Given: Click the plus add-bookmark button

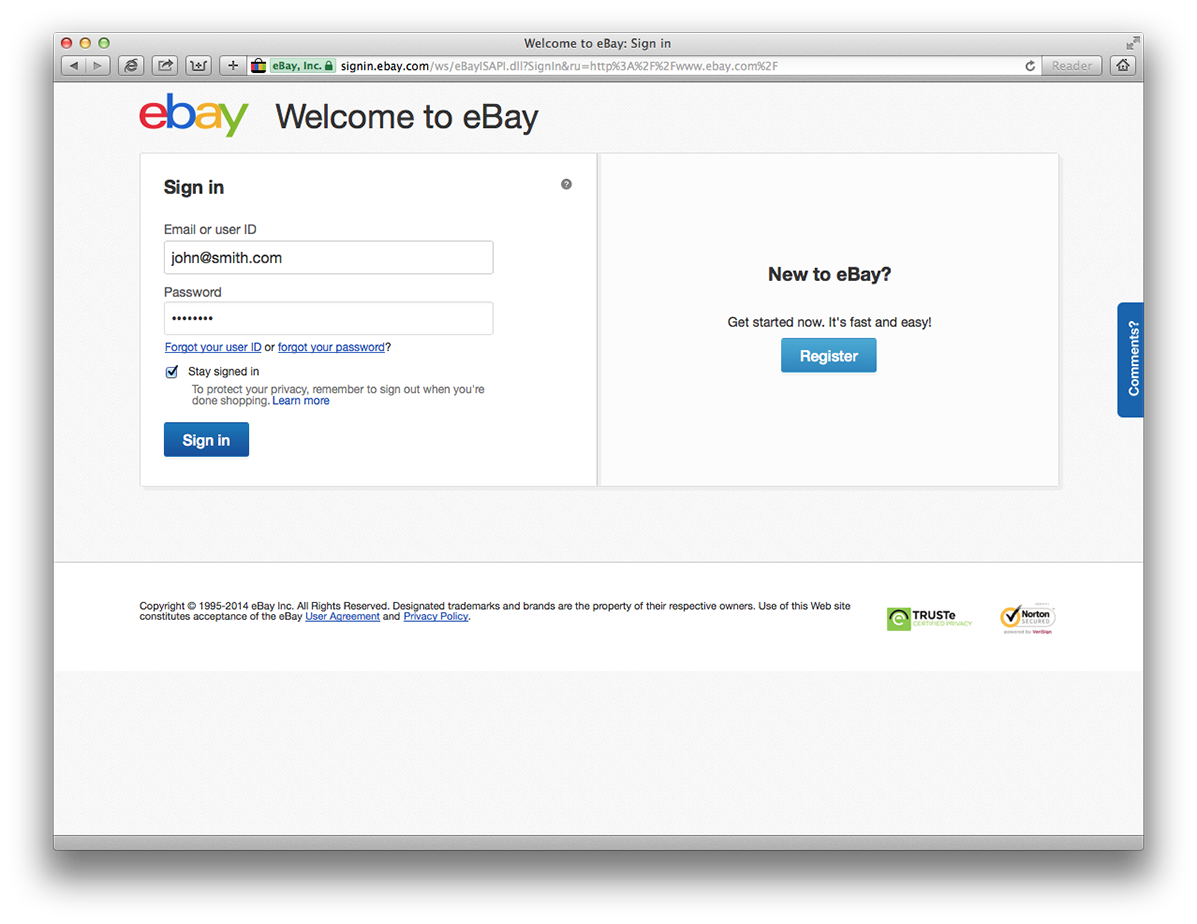Looking at the screenshot, I should 233,66.
